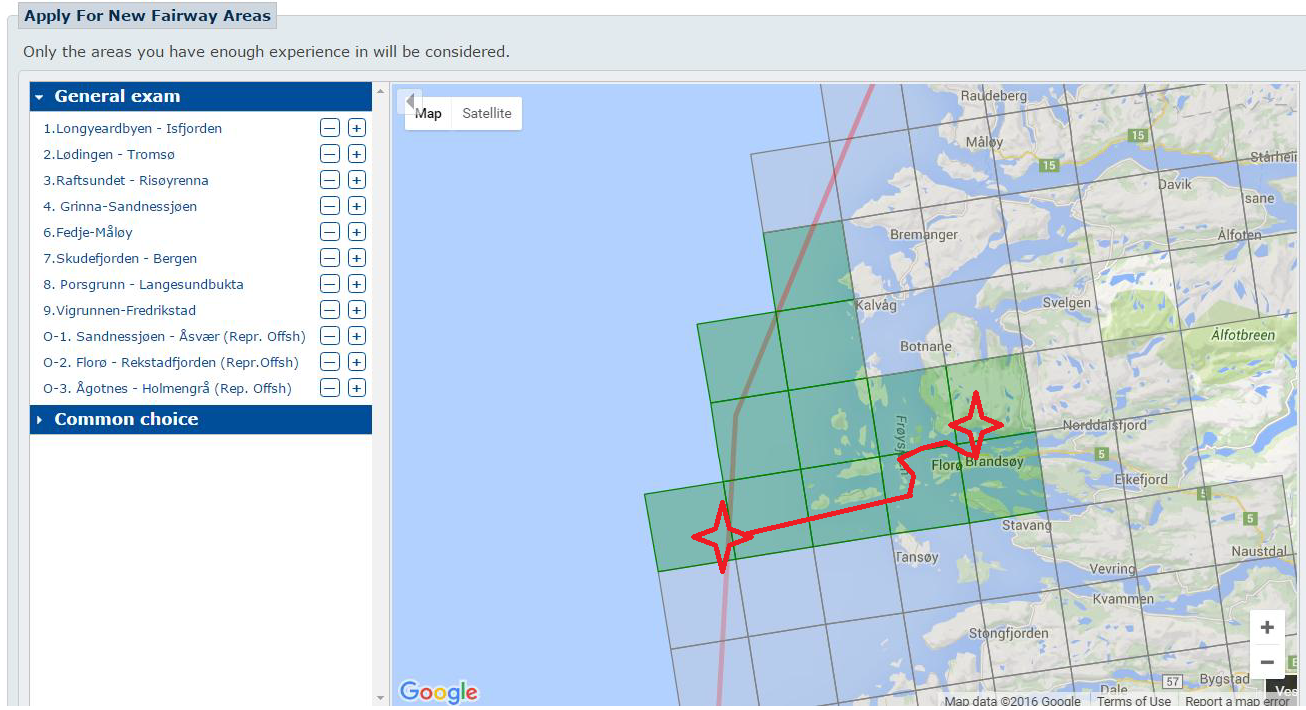Select the Map view type

click(x=428, y=113)
